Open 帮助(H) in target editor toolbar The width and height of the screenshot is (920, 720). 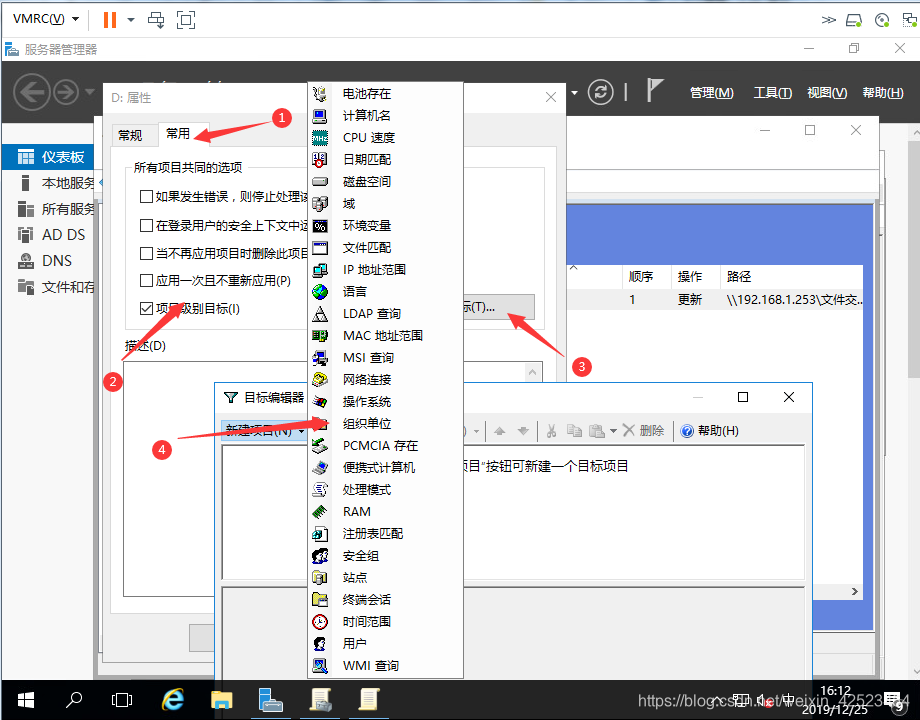709,431
